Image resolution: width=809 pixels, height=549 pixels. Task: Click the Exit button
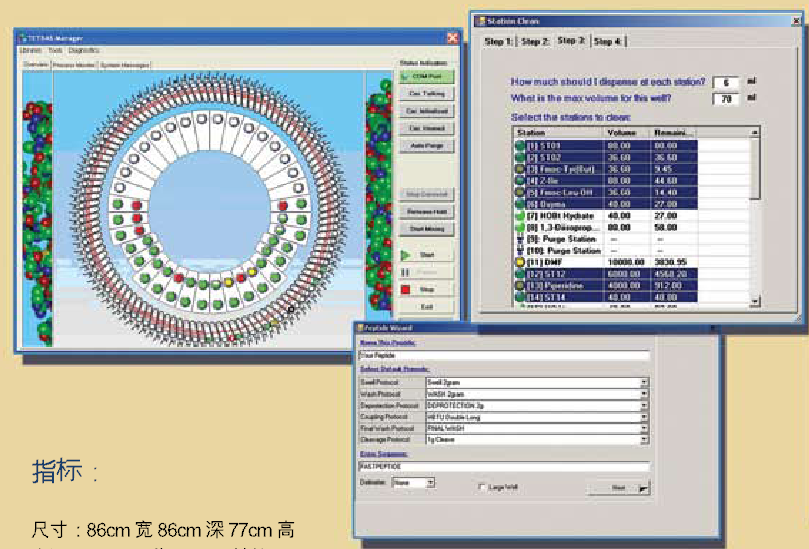click(x=427, y=307)
